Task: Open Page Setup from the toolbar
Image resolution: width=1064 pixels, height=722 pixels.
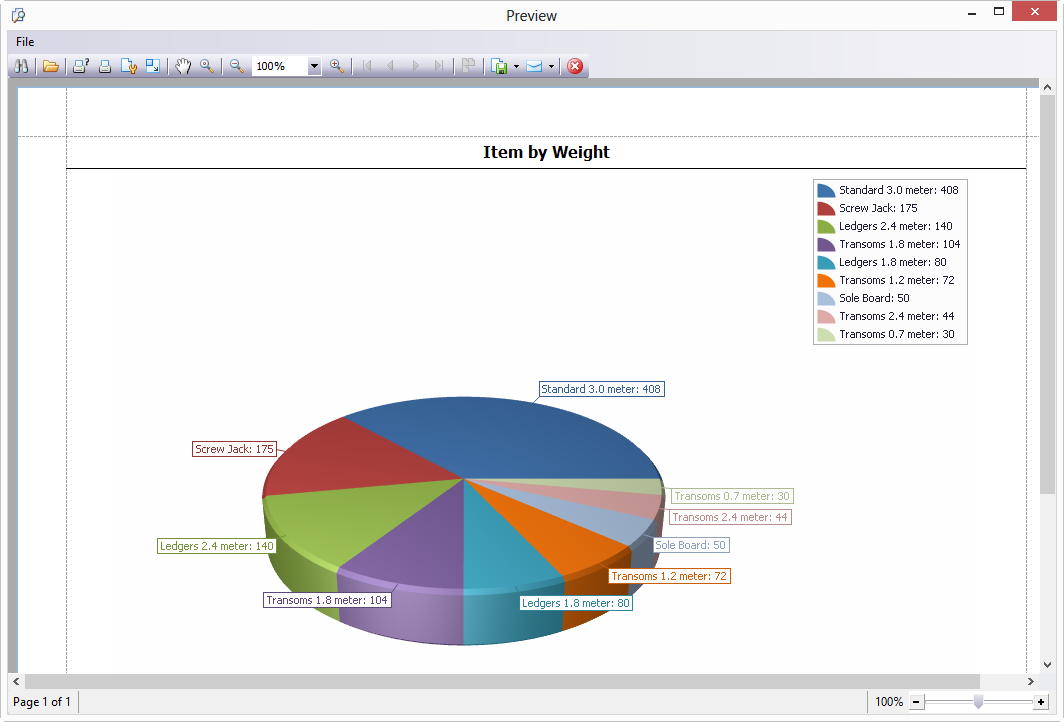Action: click(x=129, y=66)
